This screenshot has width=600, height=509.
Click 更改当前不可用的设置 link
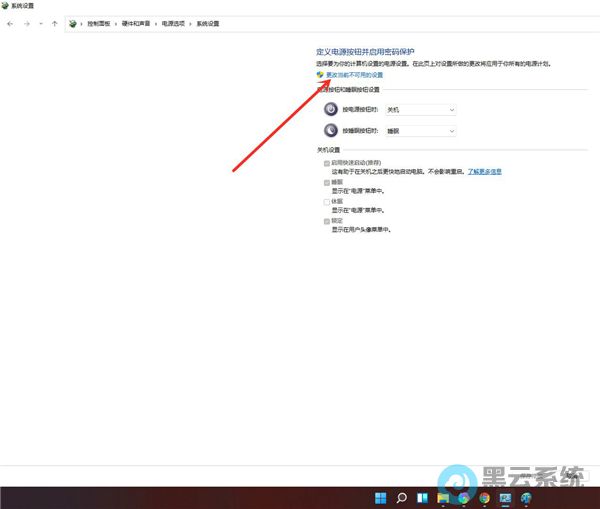click(x=354, y=75)
